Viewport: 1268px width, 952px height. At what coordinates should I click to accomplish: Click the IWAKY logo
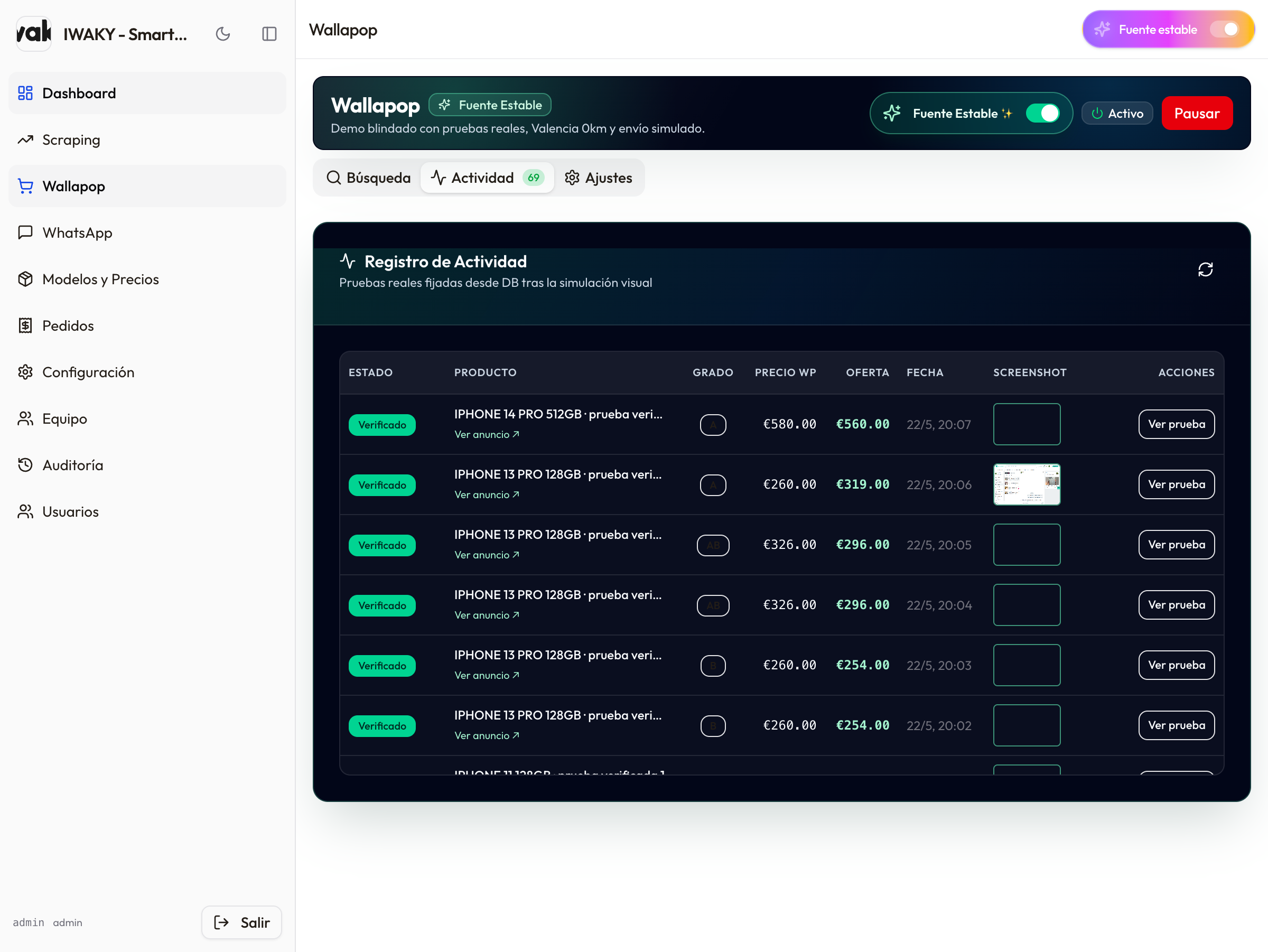(34, 33)
